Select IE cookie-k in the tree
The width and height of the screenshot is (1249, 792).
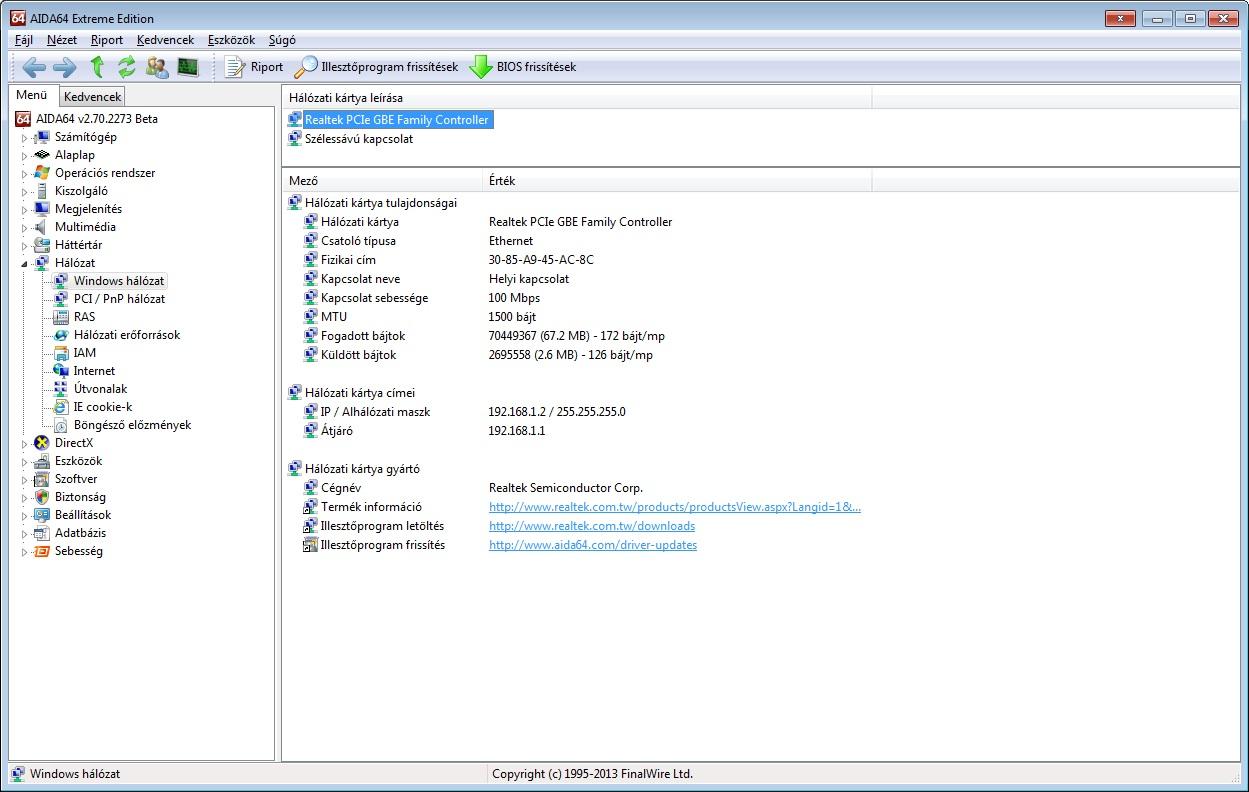(x=102, y=407)
